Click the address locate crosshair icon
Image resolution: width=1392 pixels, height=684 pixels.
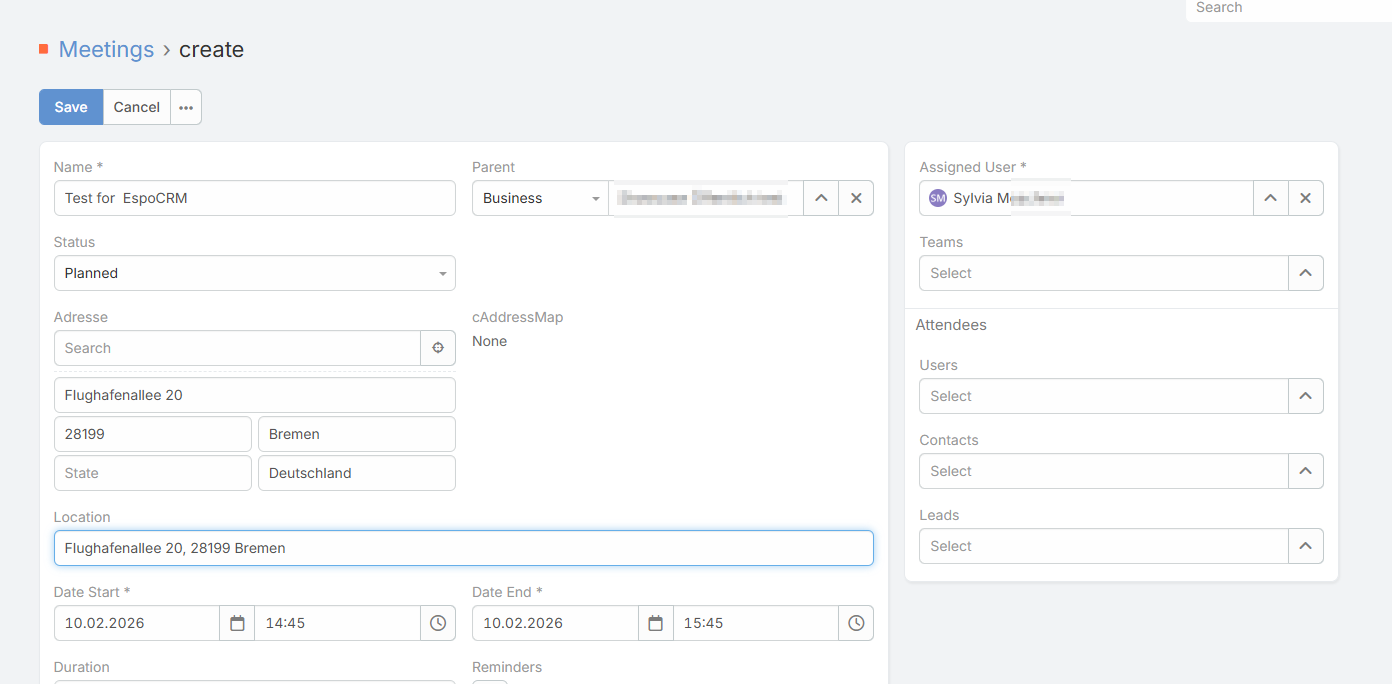click(438, 348)
